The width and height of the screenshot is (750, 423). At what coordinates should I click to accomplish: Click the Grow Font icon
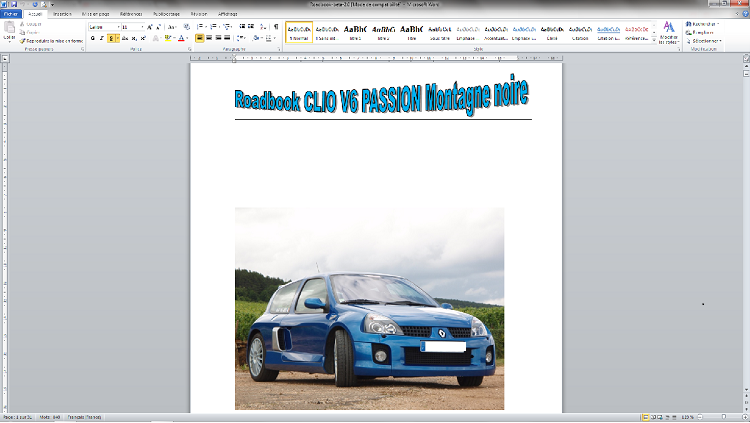click(x=150, y=27)
